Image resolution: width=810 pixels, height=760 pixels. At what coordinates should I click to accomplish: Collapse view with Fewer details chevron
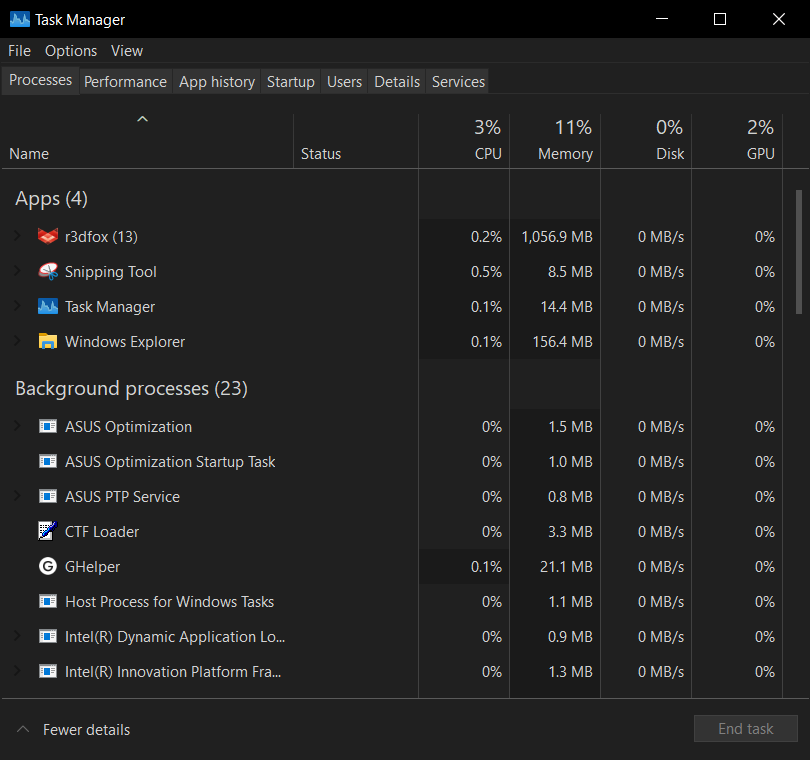point(23,729)
